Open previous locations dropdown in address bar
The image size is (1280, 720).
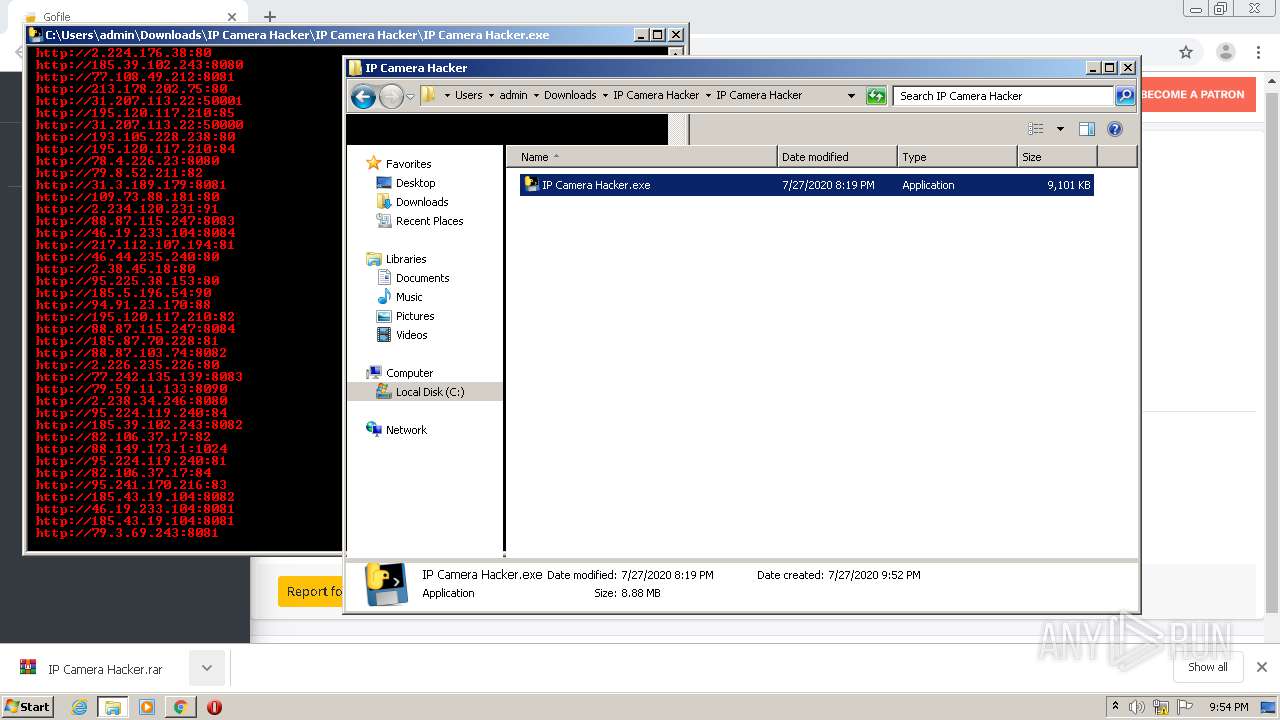pos(851,96)
